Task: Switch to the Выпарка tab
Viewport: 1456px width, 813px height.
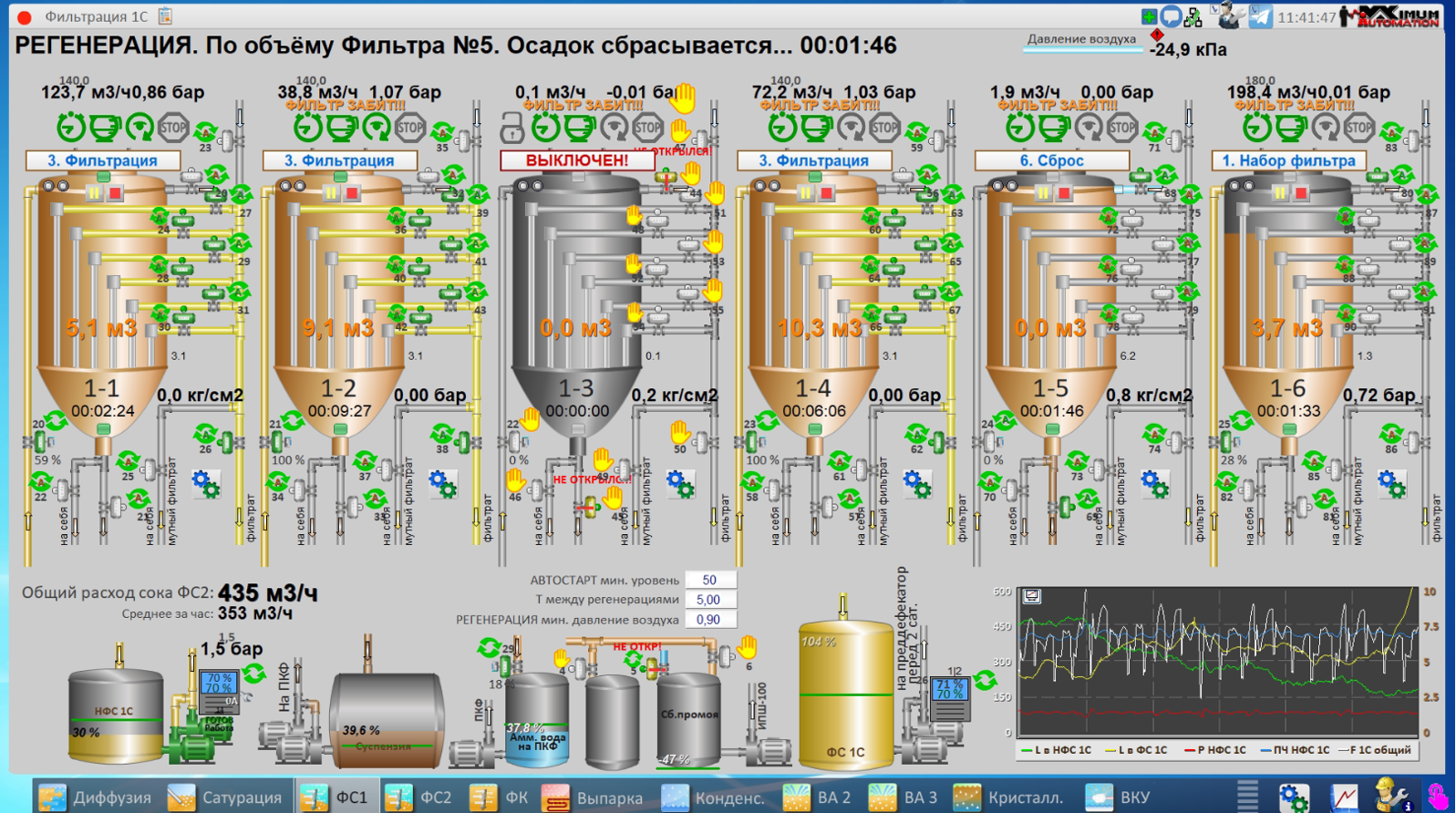Action: (x=594, y=797)
